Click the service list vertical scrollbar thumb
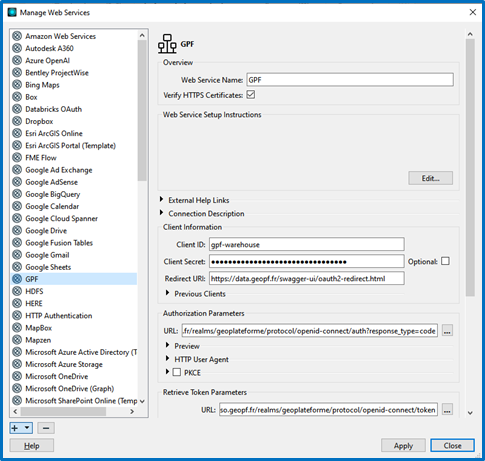This screenshot has height=461, width=485. [x=142, y=110]
